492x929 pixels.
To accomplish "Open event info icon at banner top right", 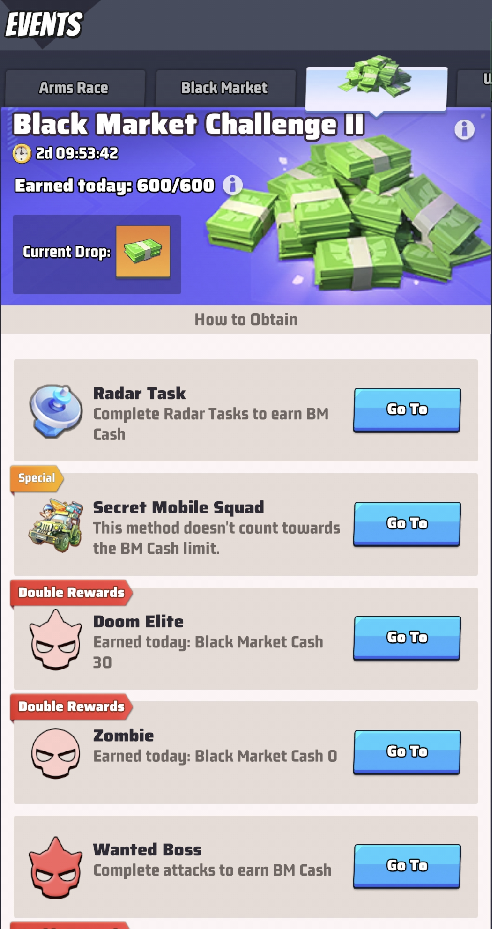I will click(464, 130).
